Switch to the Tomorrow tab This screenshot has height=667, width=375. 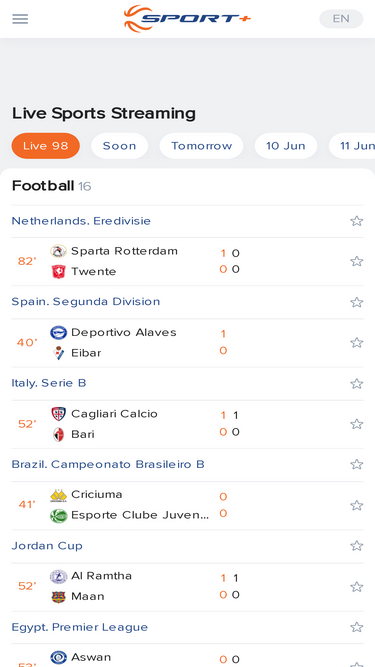[202, 146]
